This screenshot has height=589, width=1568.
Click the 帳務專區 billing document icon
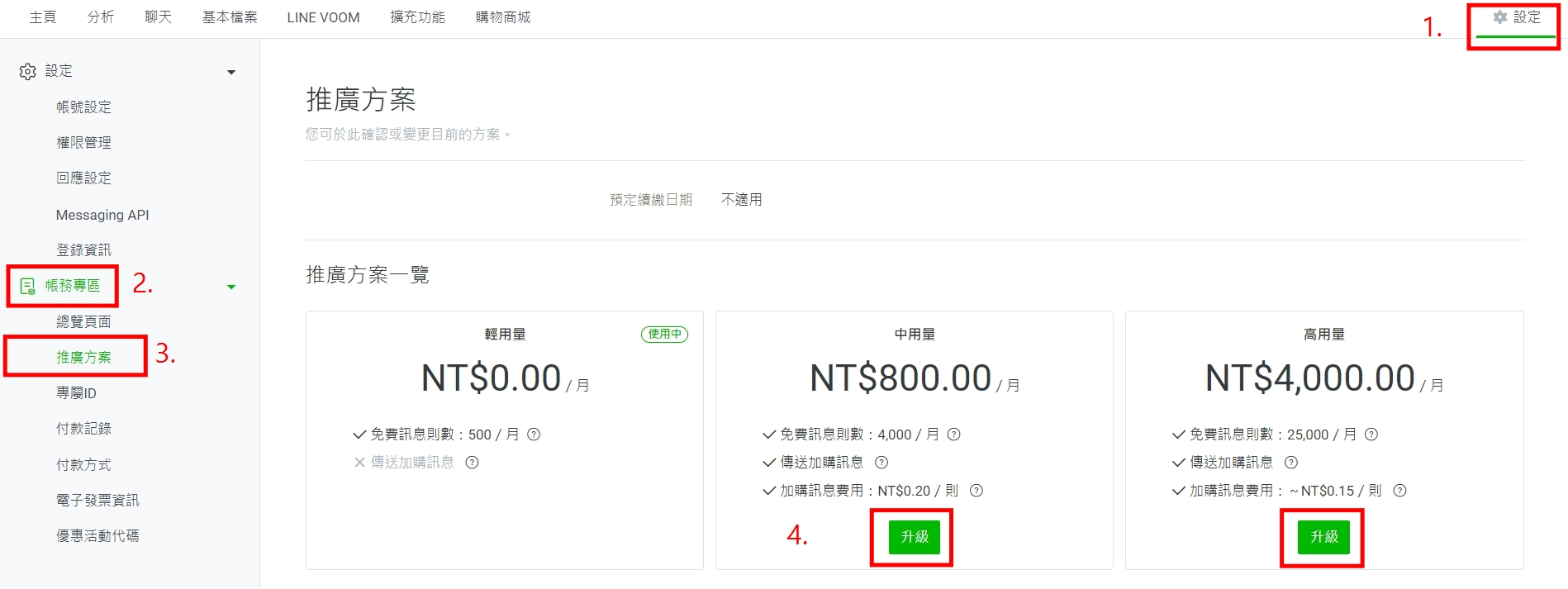pyautogui.click(x=27, y=286)
